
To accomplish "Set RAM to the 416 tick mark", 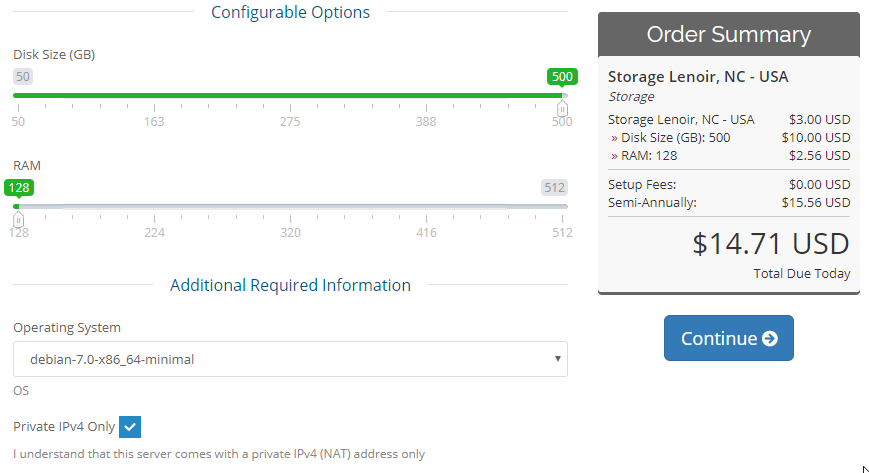I will point(426,207).
